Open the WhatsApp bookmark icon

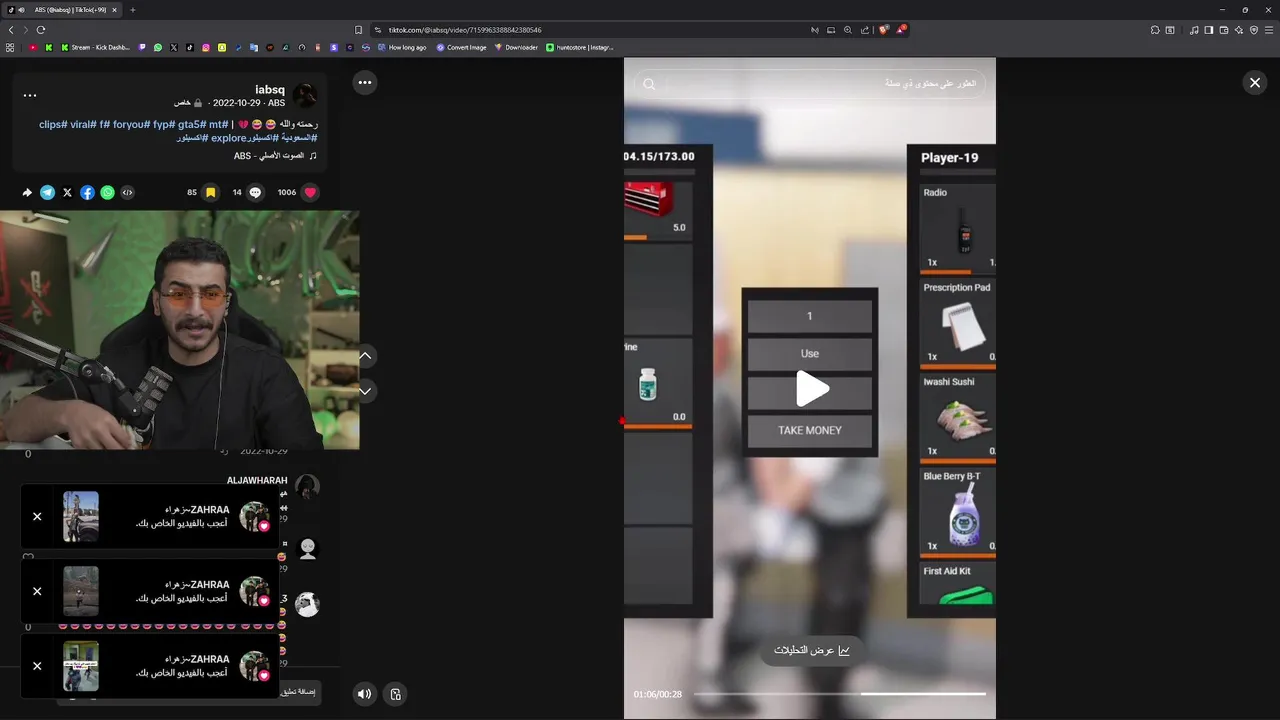click(157, 47)
